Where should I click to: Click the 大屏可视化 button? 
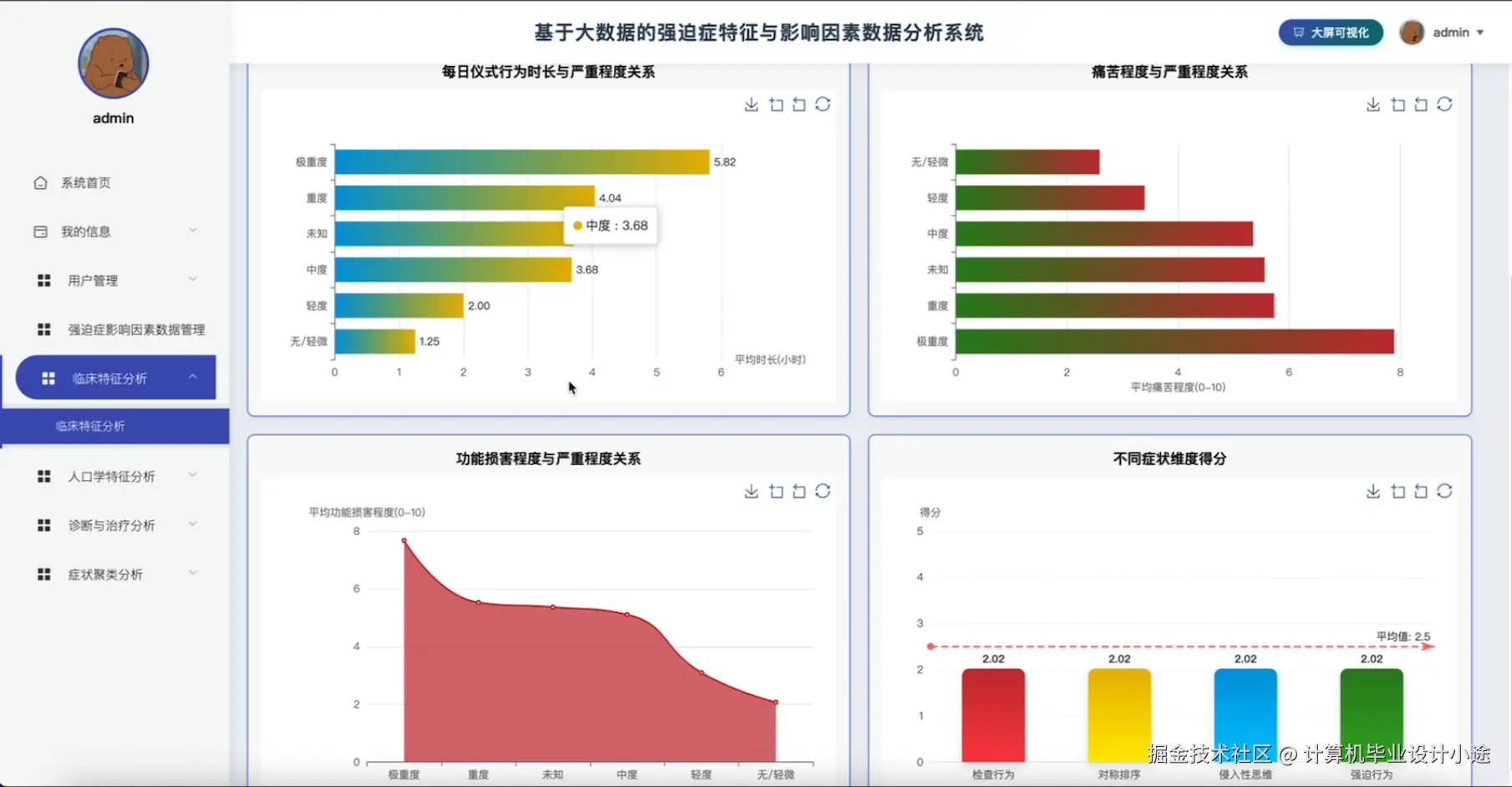pos(1330,32)
